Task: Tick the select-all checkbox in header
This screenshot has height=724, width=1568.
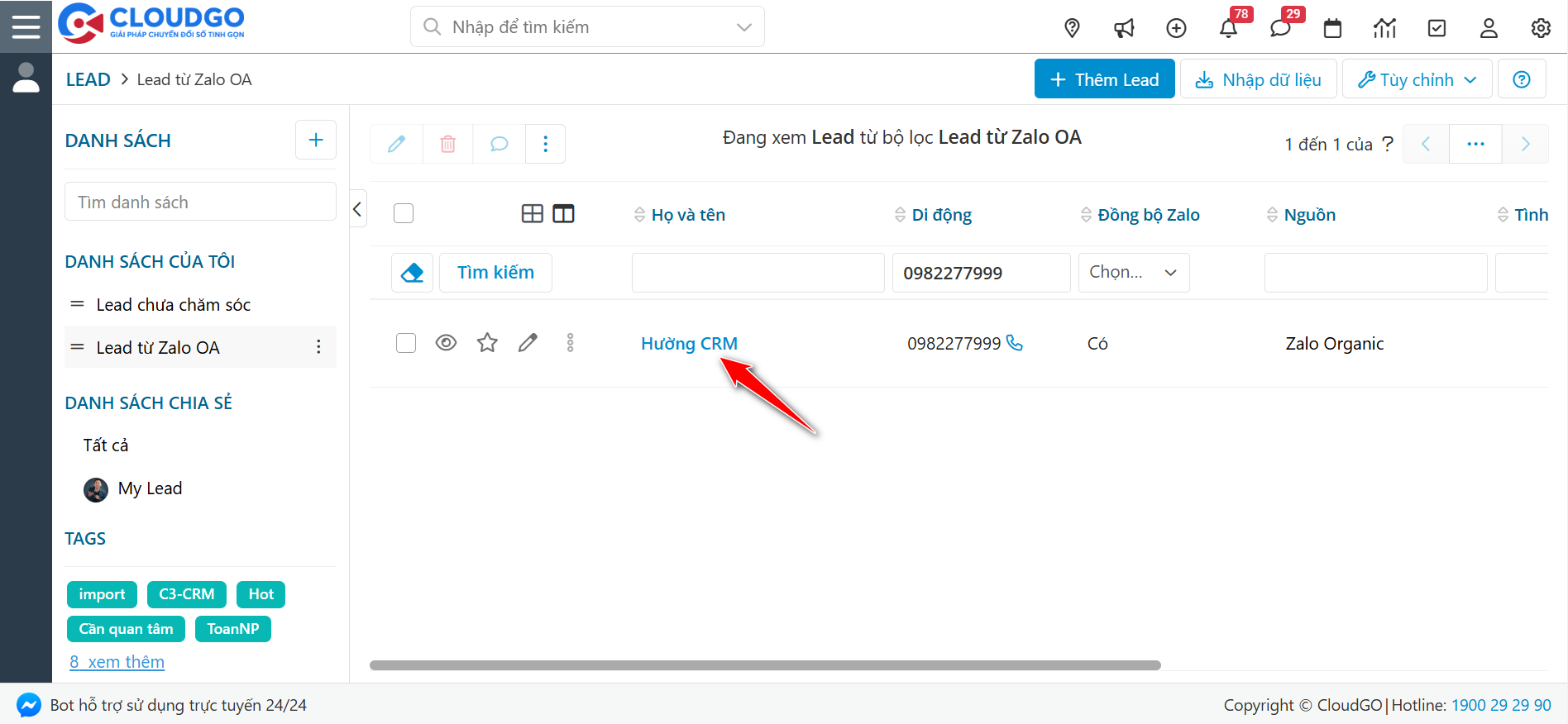Action: tap(404, 213)
